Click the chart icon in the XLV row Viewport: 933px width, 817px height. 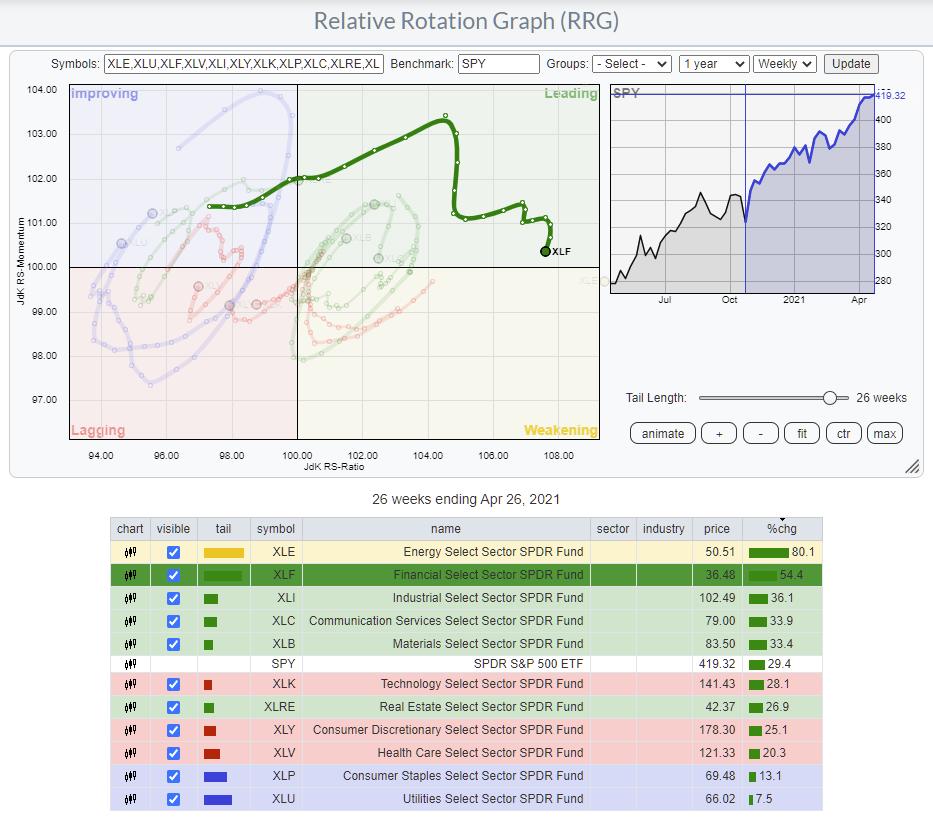point(130,753)
